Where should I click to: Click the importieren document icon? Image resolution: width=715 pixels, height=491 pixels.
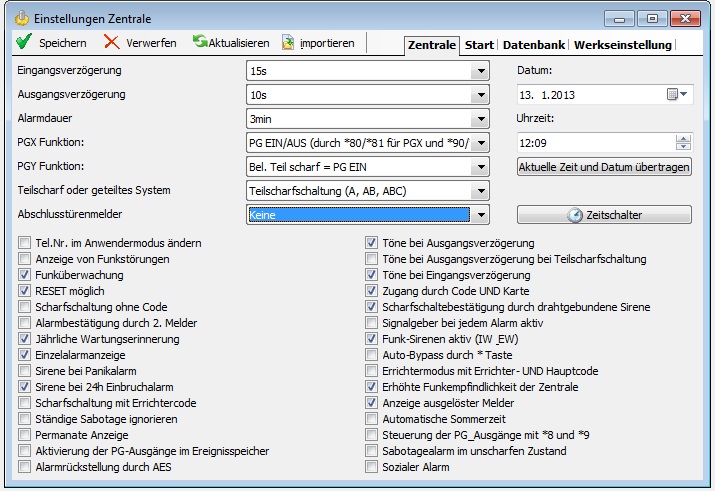(288, 43)
